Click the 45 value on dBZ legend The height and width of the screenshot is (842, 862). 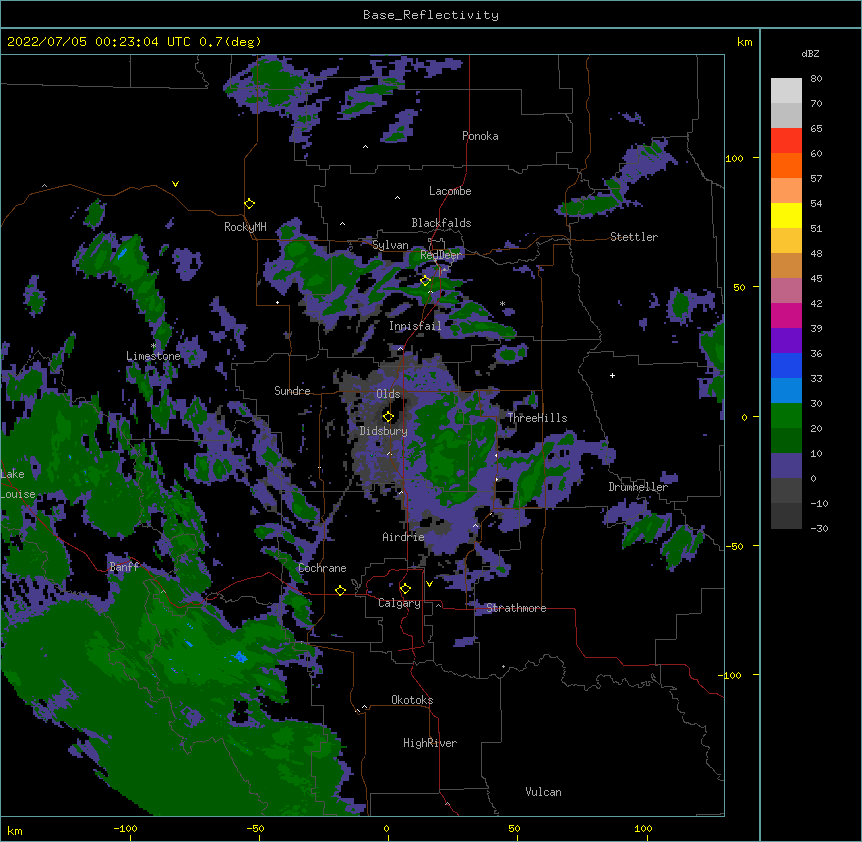[x=816, y=279]
